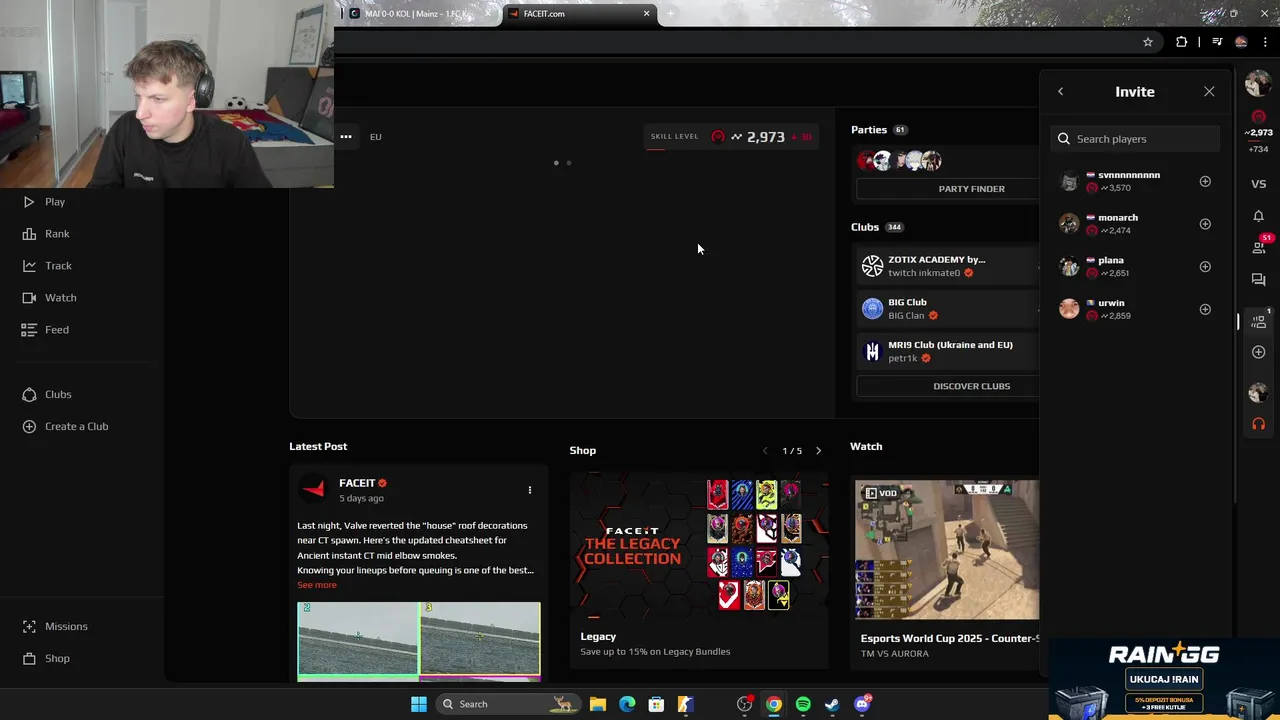
Task: Open Discord from the taskbar
Action: [x=862, y=704]
